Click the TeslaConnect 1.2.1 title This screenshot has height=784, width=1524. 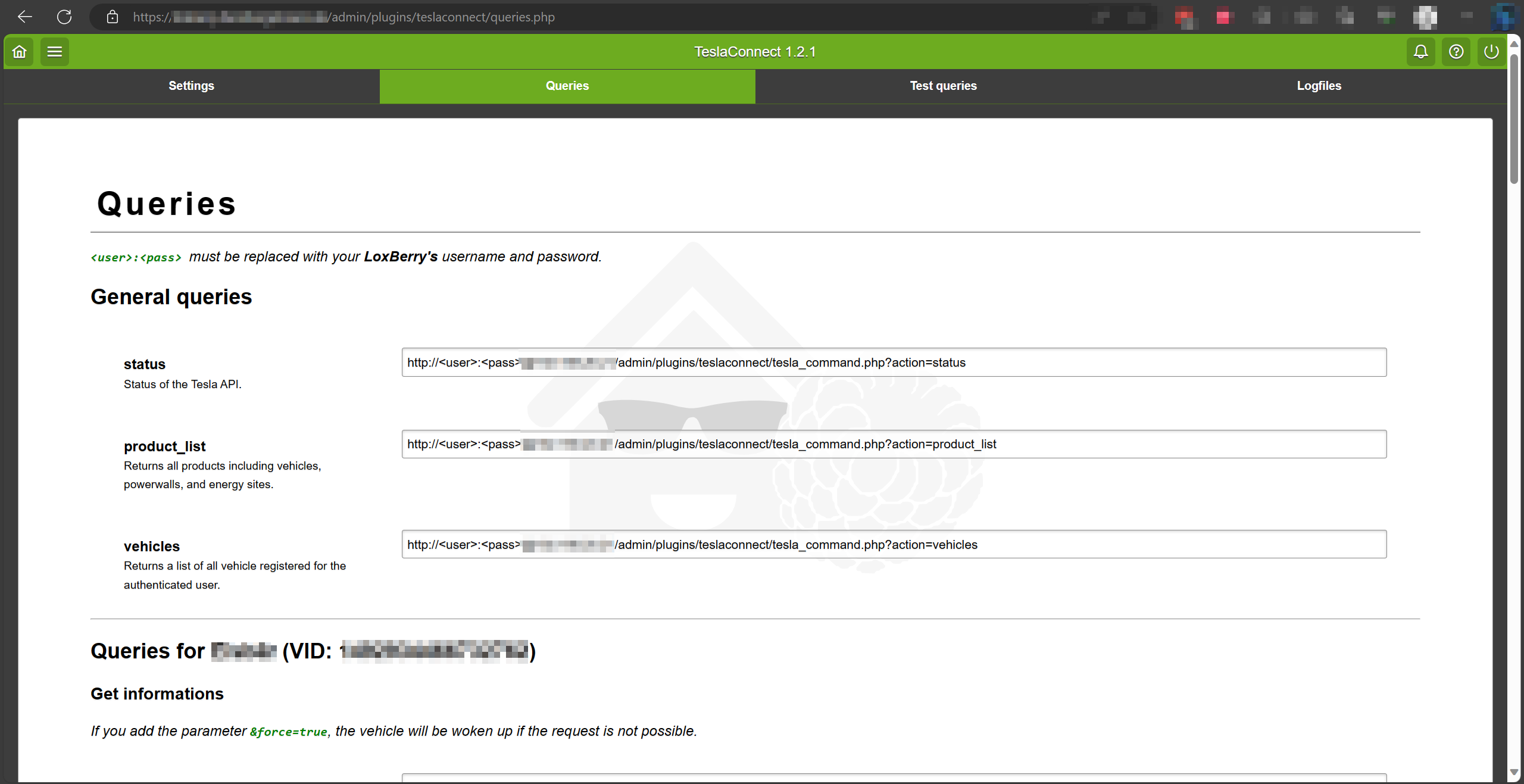755,52
